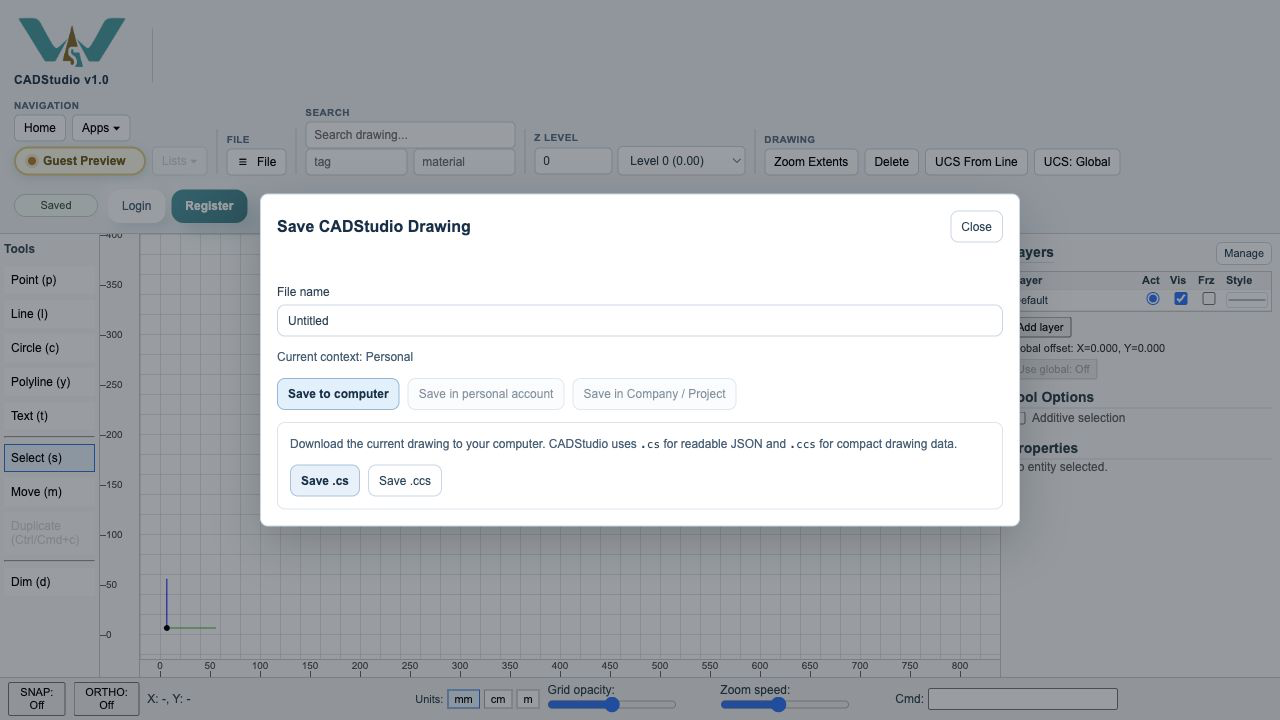This screenshot has height=720, width=1280.
Task: Close the Save CADStudio Drawing dialog
Action: (x=976, y=227)
